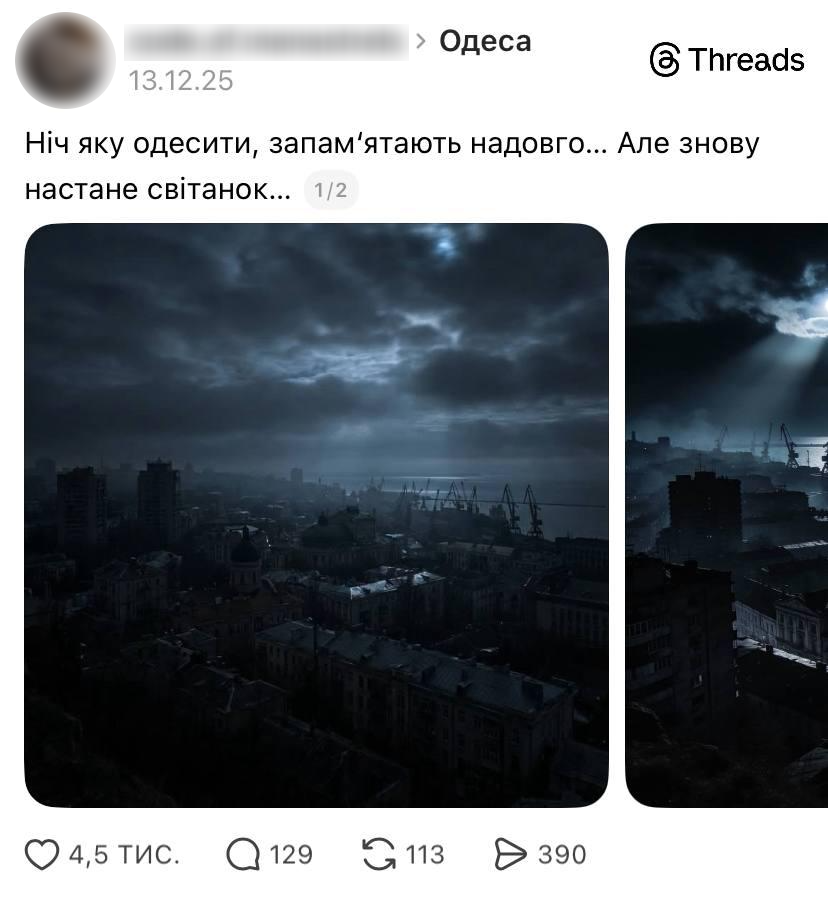Open the second photo with light rays

click(727, 515)
